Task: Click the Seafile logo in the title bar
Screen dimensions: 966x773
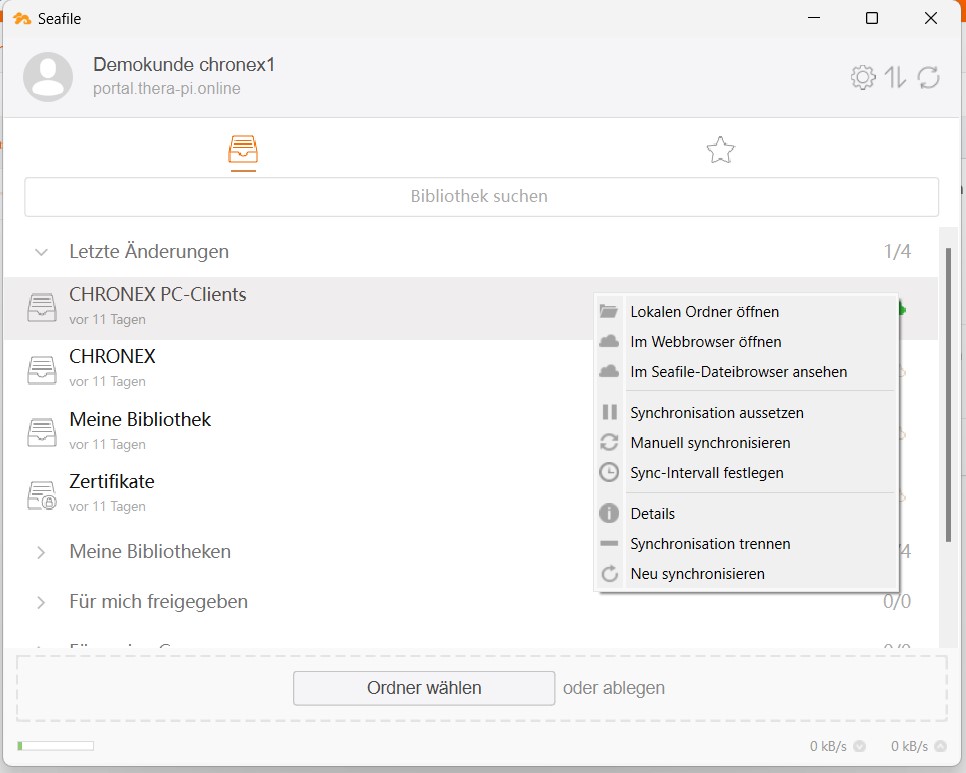Action: pyautogui.click(x=22, y=18)
